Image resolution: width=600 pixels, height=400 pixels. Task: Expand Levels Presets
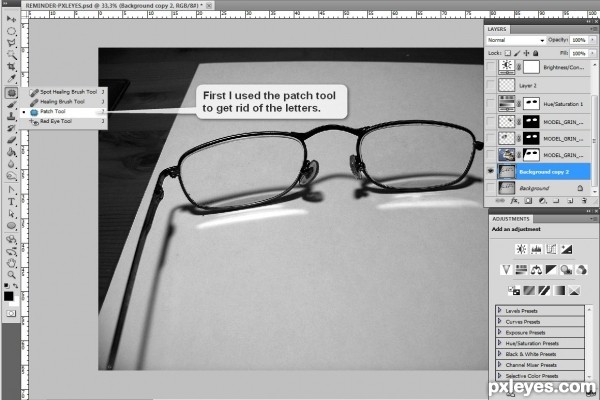pos(499,310)
